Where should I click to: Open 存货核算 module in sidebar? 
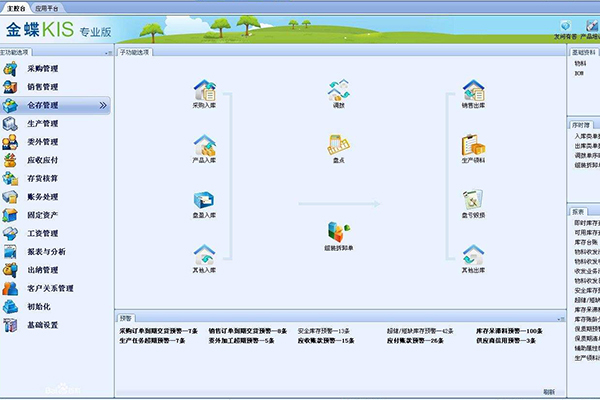tap(42, 178)
